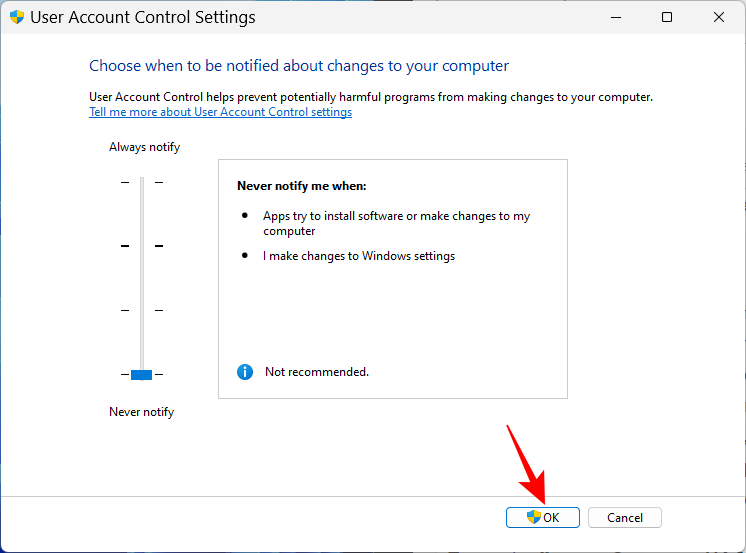The image size is (746, 553).
Task: Set the slider to the second tick from top
Action: click(x=142, y=246)
